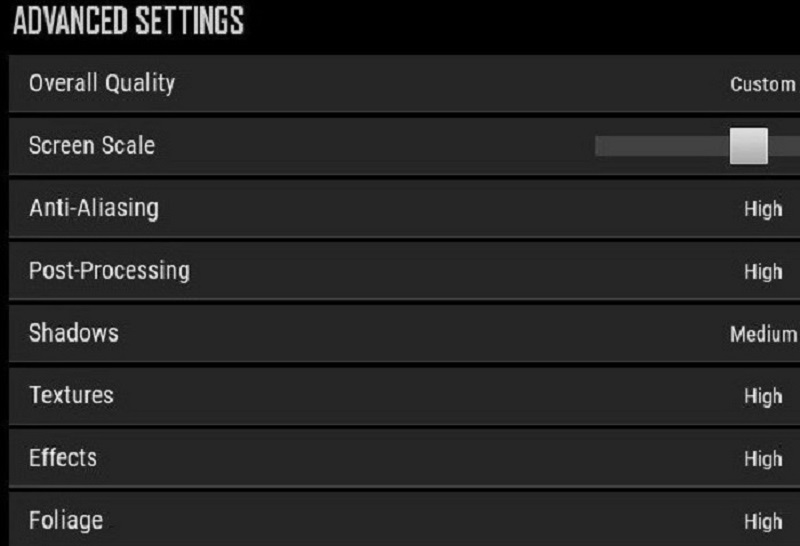Open the Foliage High dropdown
Screen dimensions: 800x546
[763, 522]
